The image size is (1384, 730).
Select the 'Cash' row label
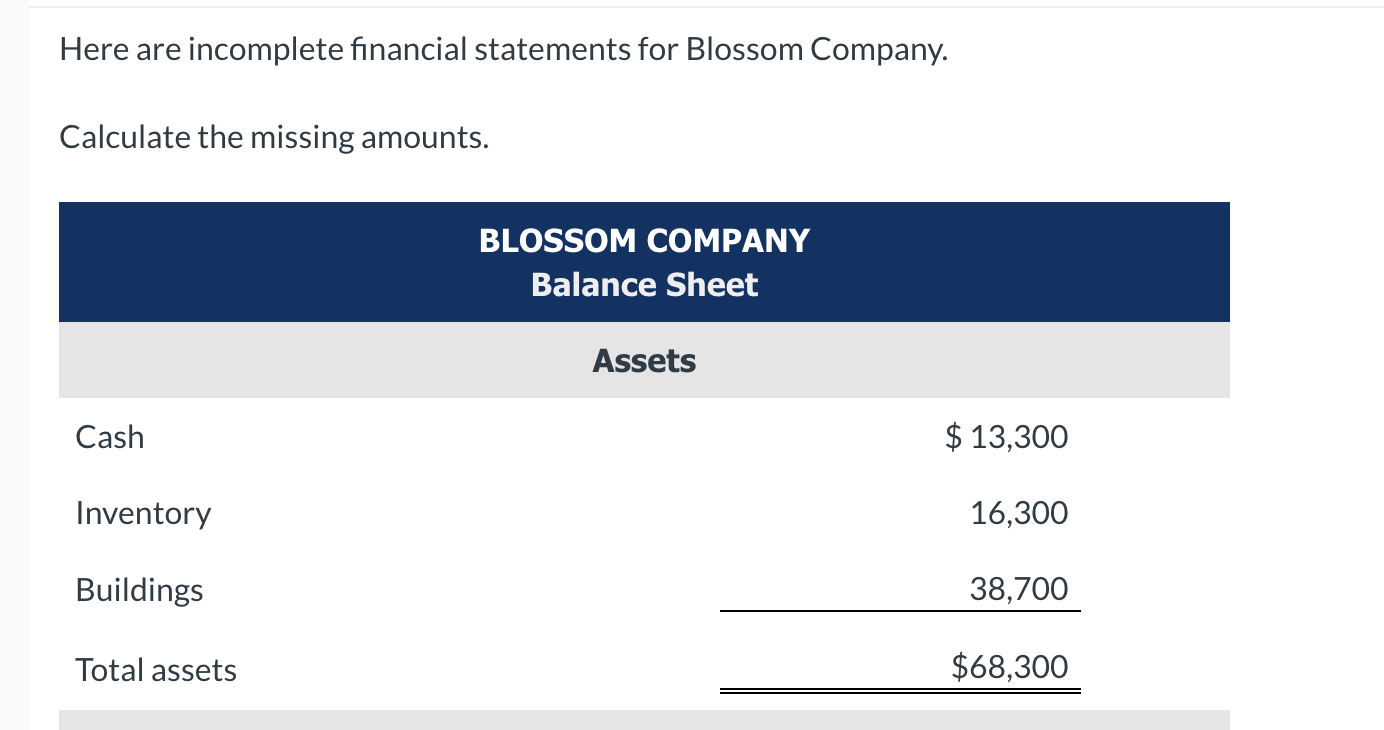pos(110,437)
